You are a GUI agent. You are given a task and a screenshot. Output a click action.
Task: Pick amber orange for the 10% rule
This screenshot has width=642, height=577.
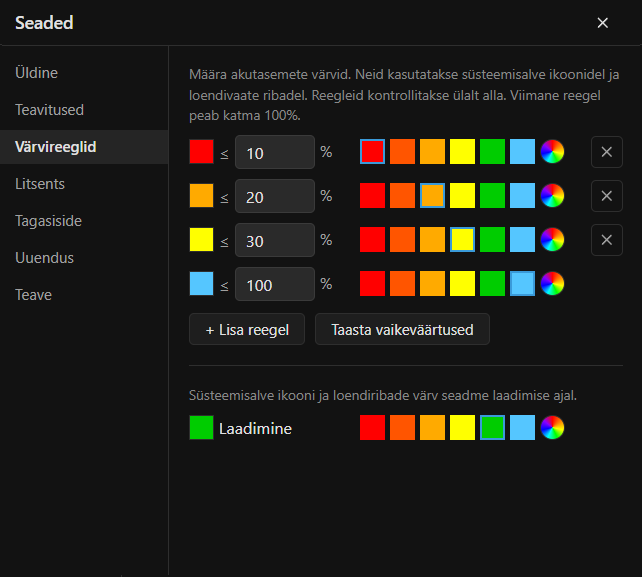432,152
